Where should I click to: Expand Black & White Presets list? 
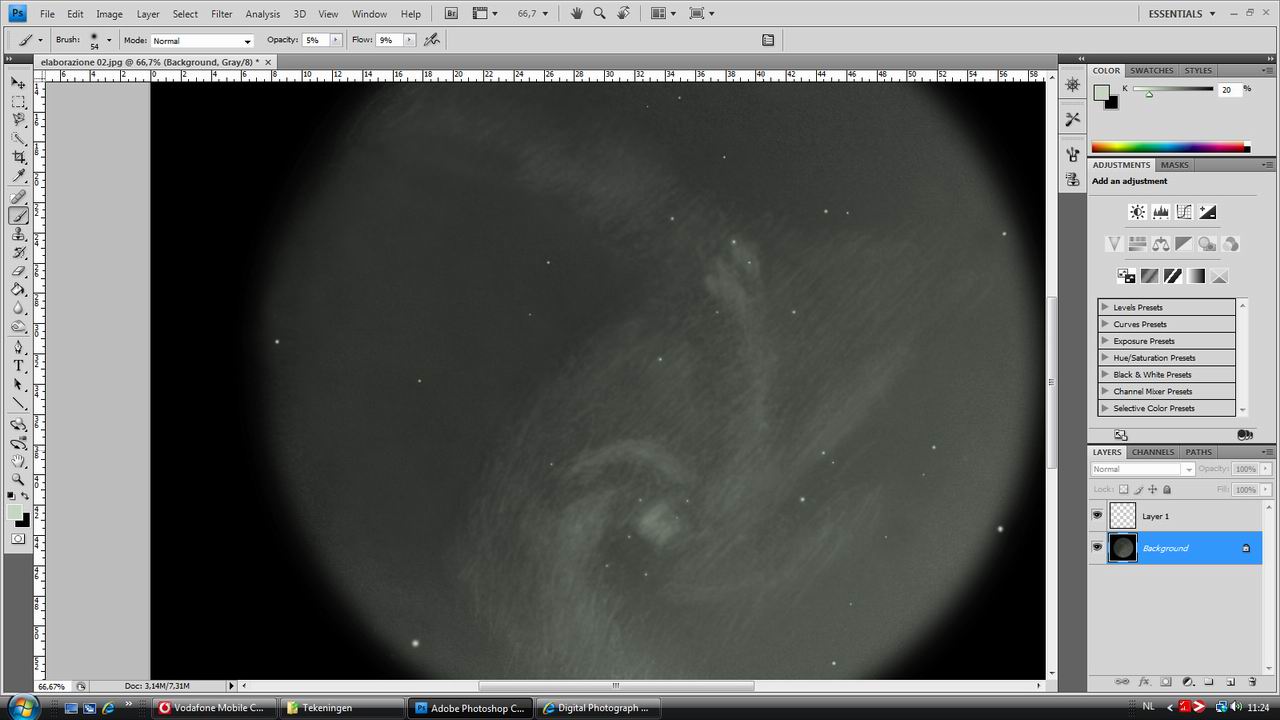pos(1105,375)
